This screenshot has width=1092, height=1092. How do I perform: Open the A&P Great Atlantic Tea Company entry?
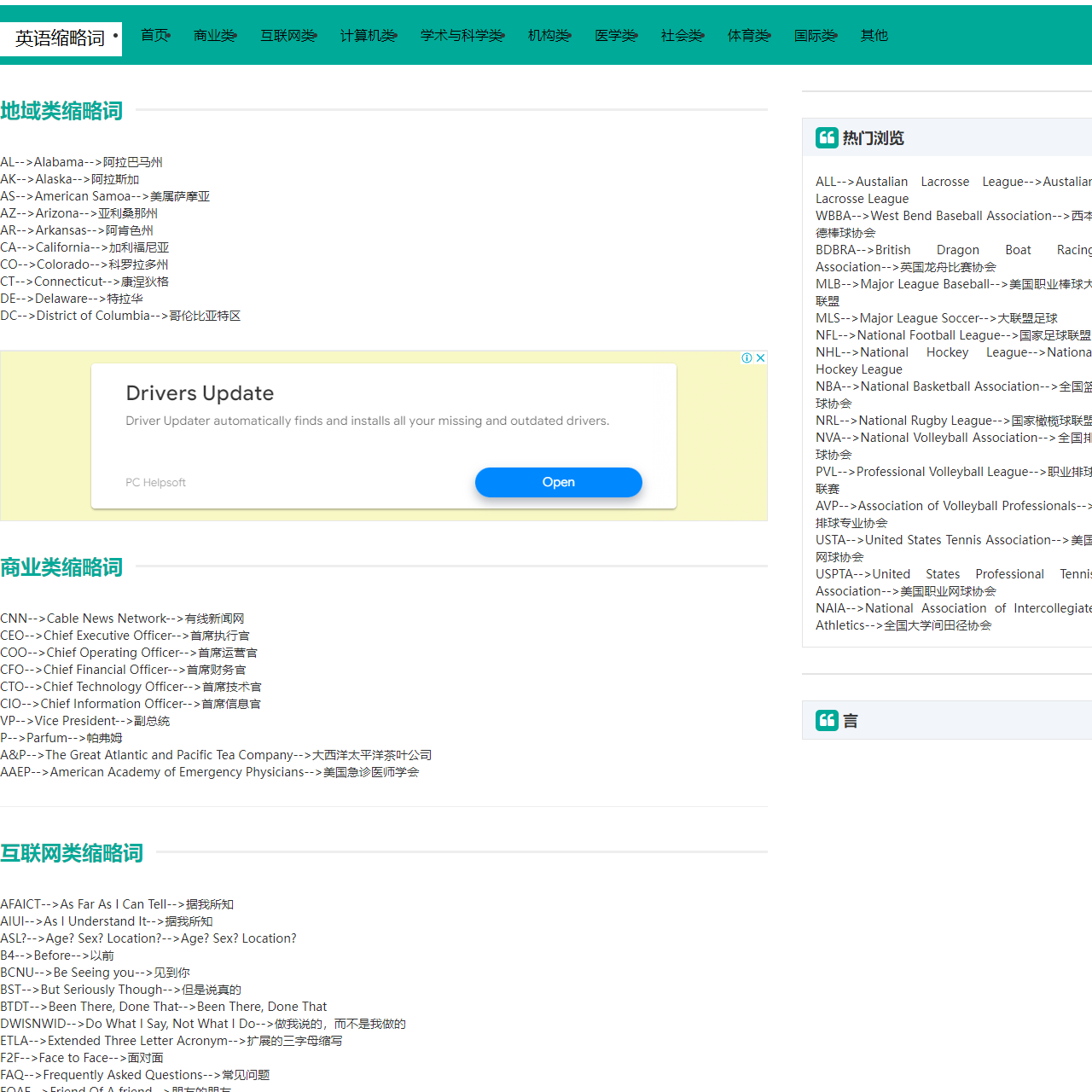pos(216,755)
